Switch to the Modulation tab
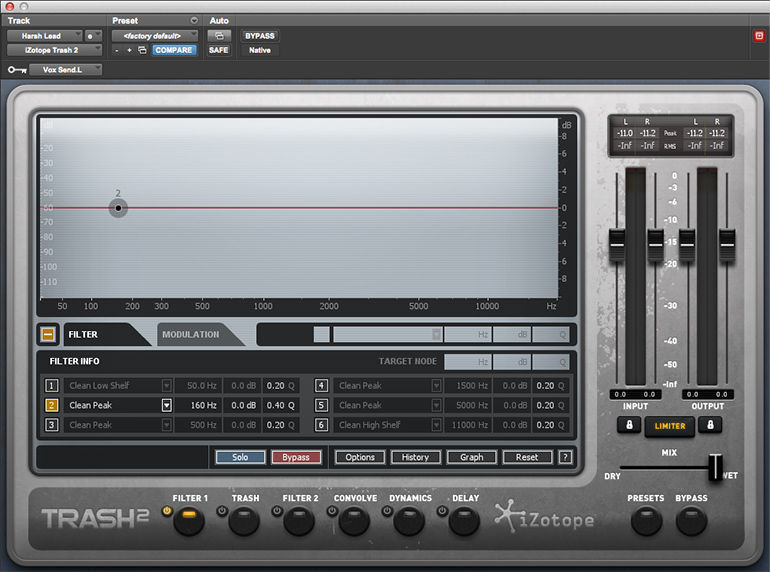This screenshot has height=572, width=770. point(191,334)
